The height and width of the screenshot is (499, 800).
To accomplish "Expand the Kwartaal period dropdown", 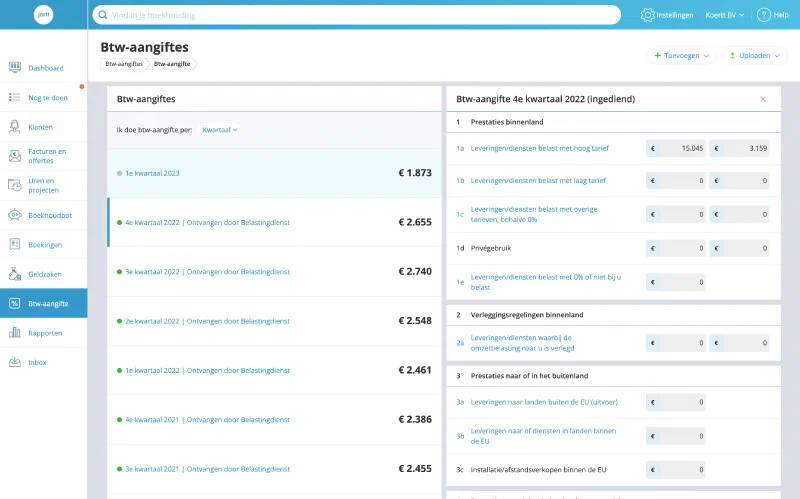I will click(220, 130).
